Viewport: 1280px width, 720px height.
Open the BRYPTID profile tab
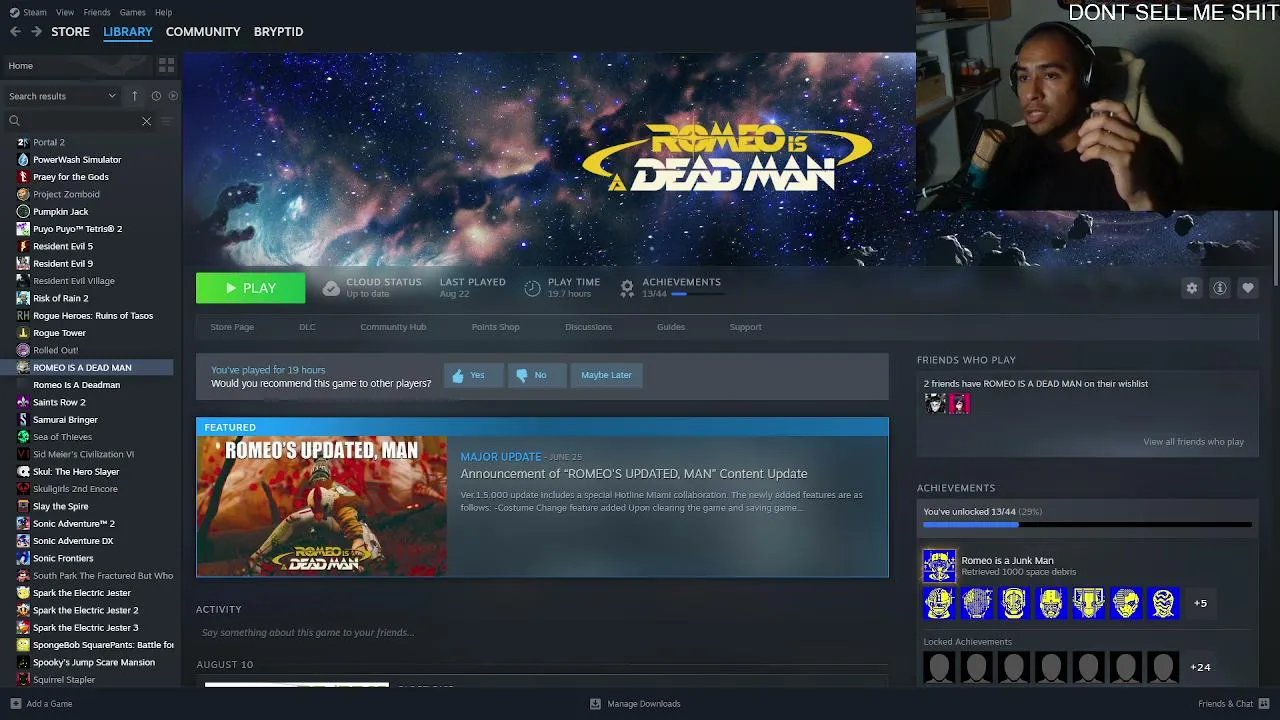pos(278,32)
